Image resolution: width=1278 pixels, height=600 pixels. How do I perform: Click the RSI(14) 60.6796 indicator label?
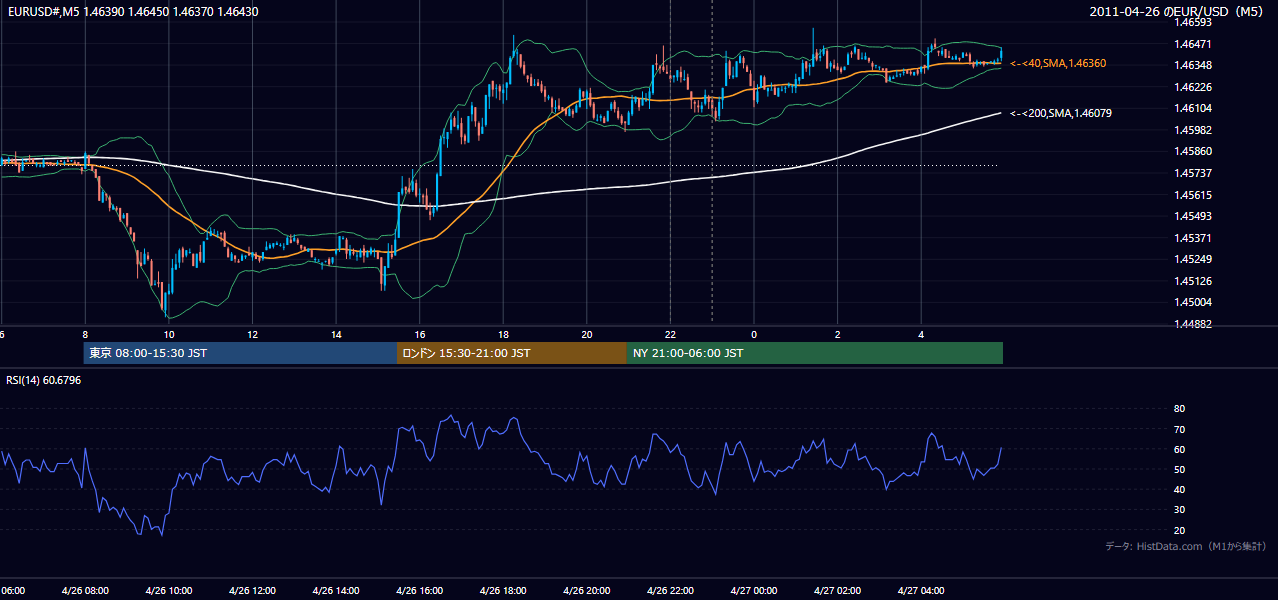(44, 380)
